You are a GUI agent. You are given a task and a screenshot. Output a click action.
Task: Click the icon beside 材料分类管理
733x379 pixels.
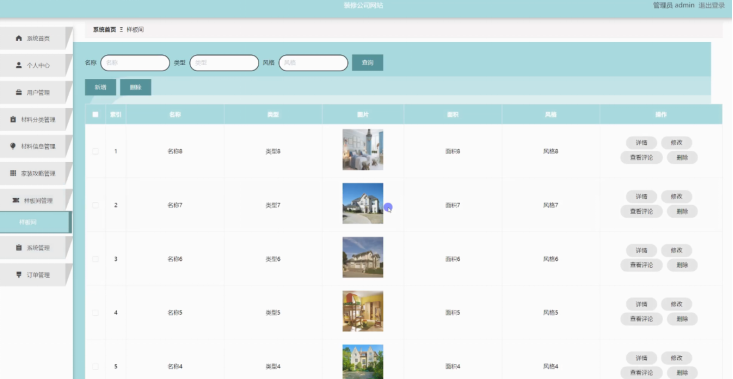[13, 120]
